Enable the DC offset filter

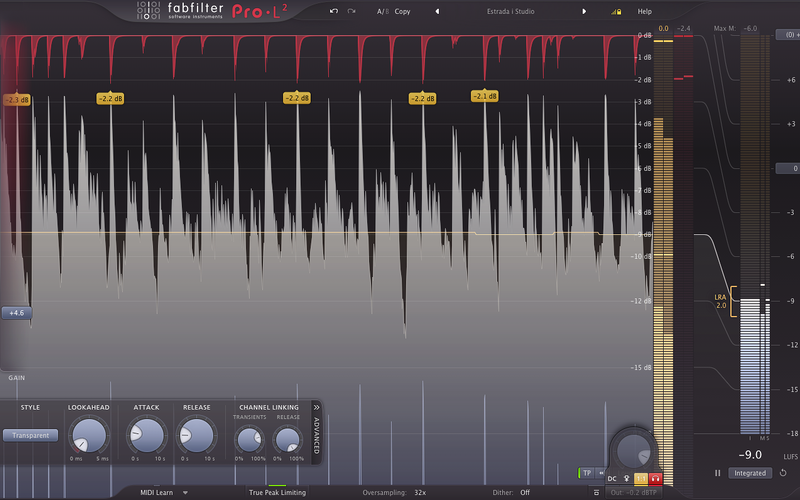click(612, 479)
